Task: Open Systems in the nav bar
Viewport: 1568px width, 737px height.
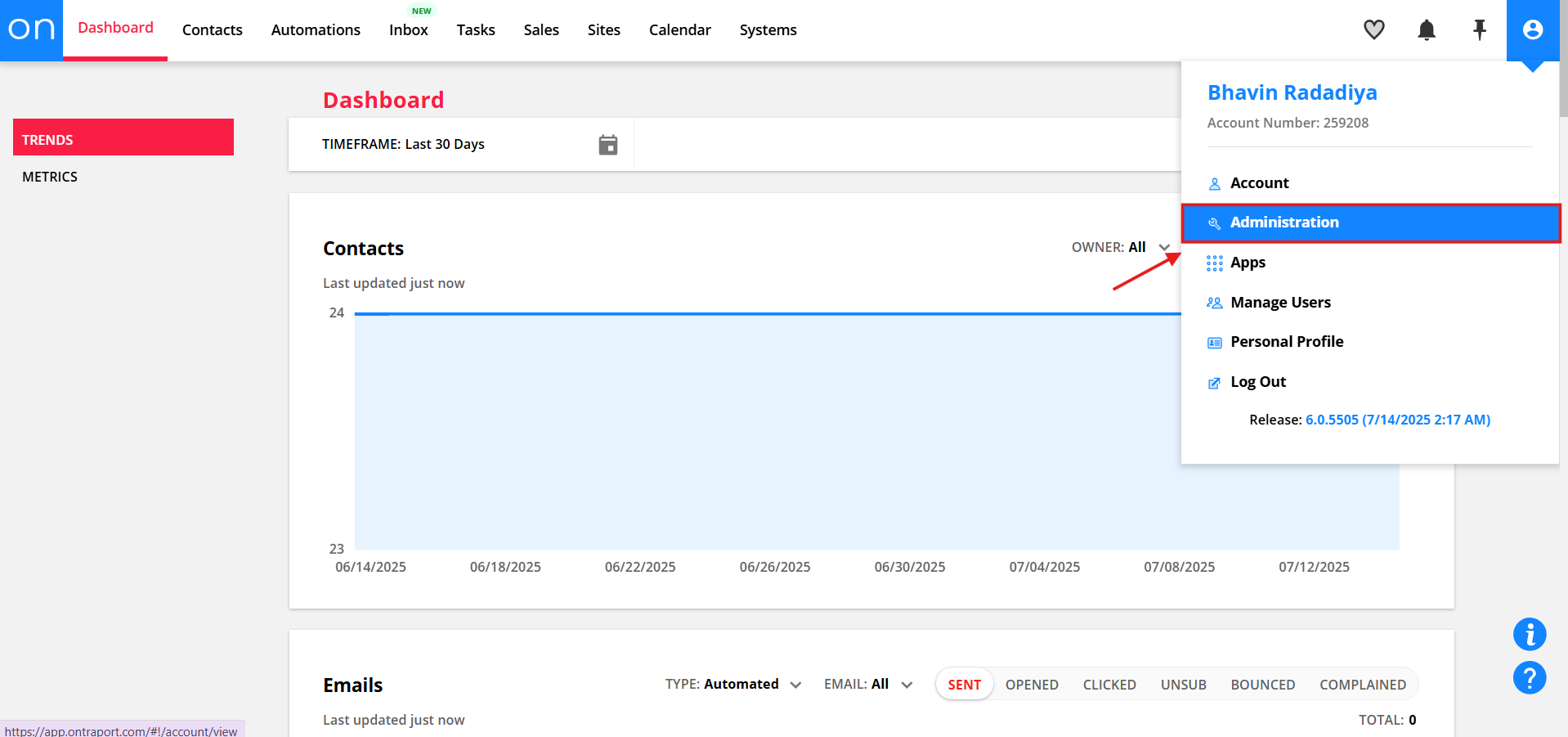Action: [x=768, y=30]
